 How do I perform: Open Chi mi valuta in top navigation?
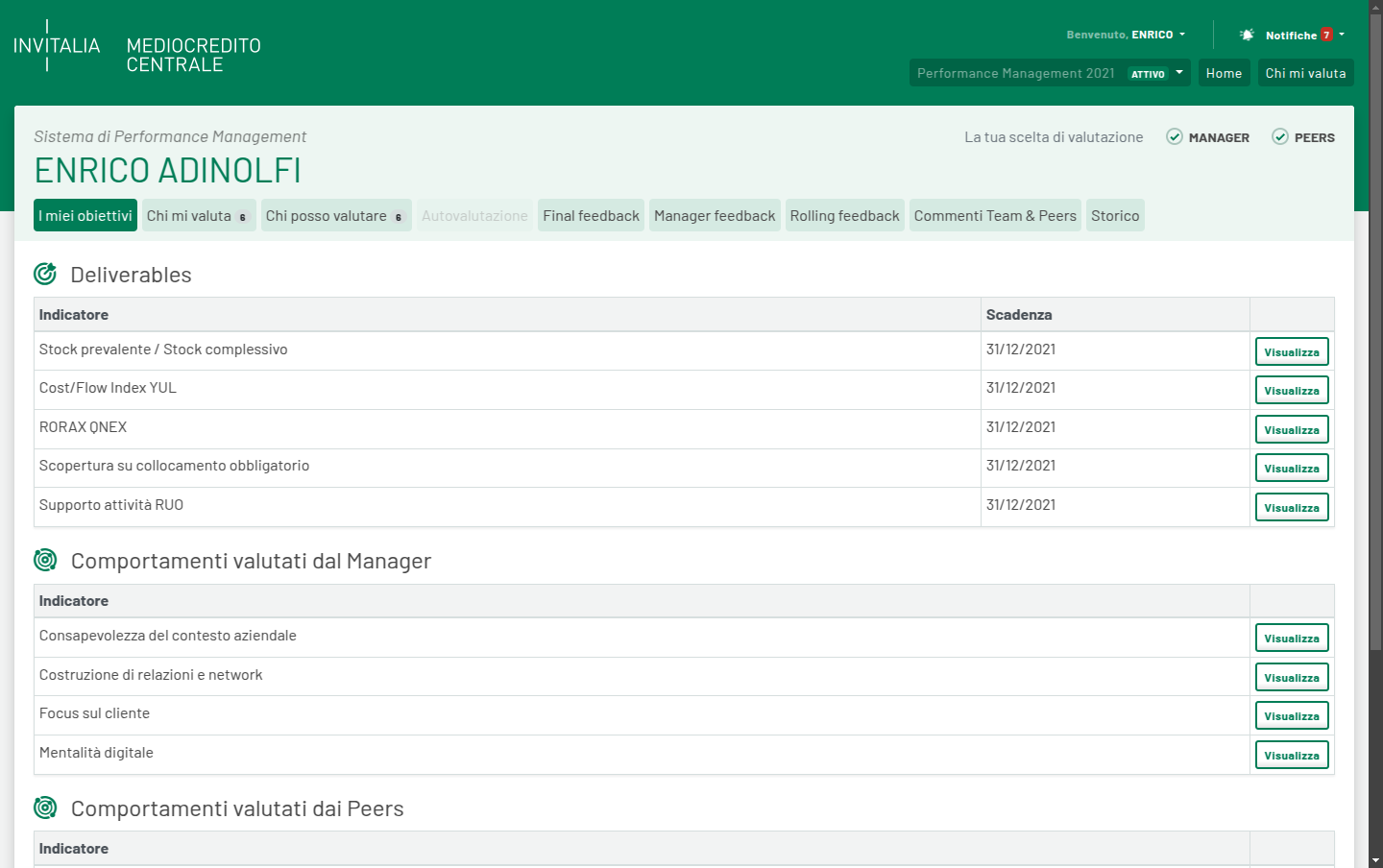(1305, 73)
